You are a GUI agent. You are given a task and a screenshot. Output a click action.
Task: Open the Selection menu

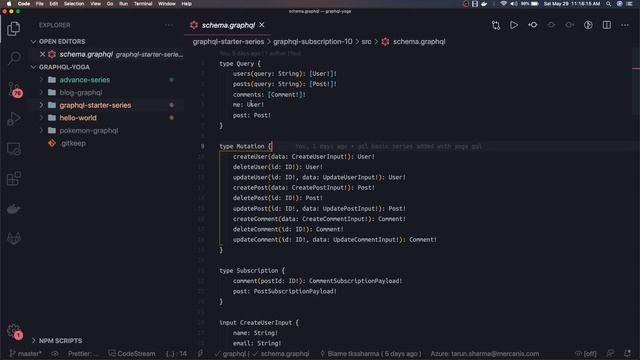click(x=74, y=4)
